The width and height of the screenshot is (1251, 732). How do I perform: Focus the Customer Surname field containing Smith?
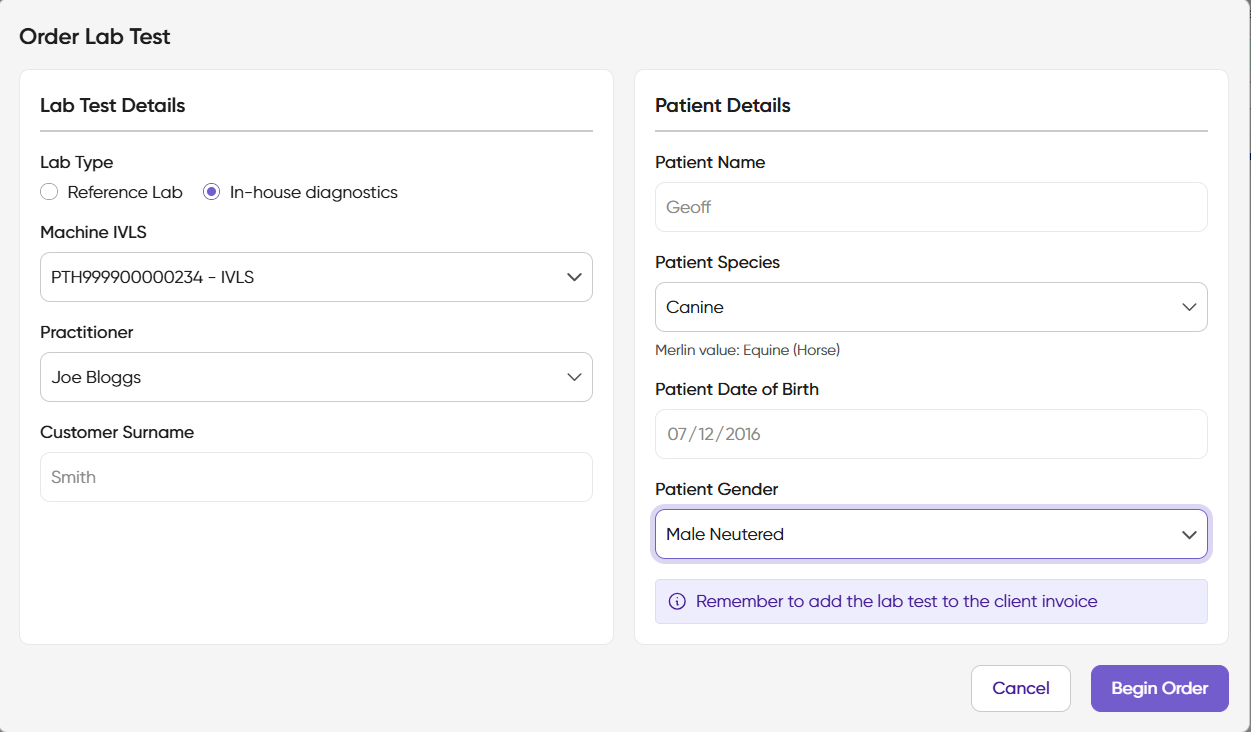(316, 477)
